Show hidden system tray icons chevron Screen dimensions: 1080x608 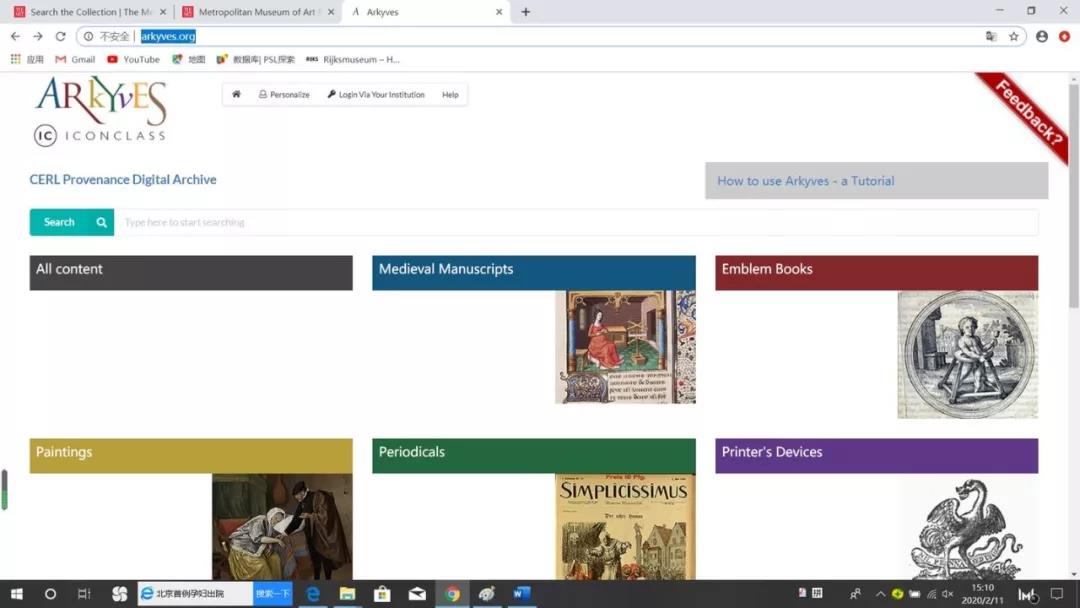coord(880,594)
